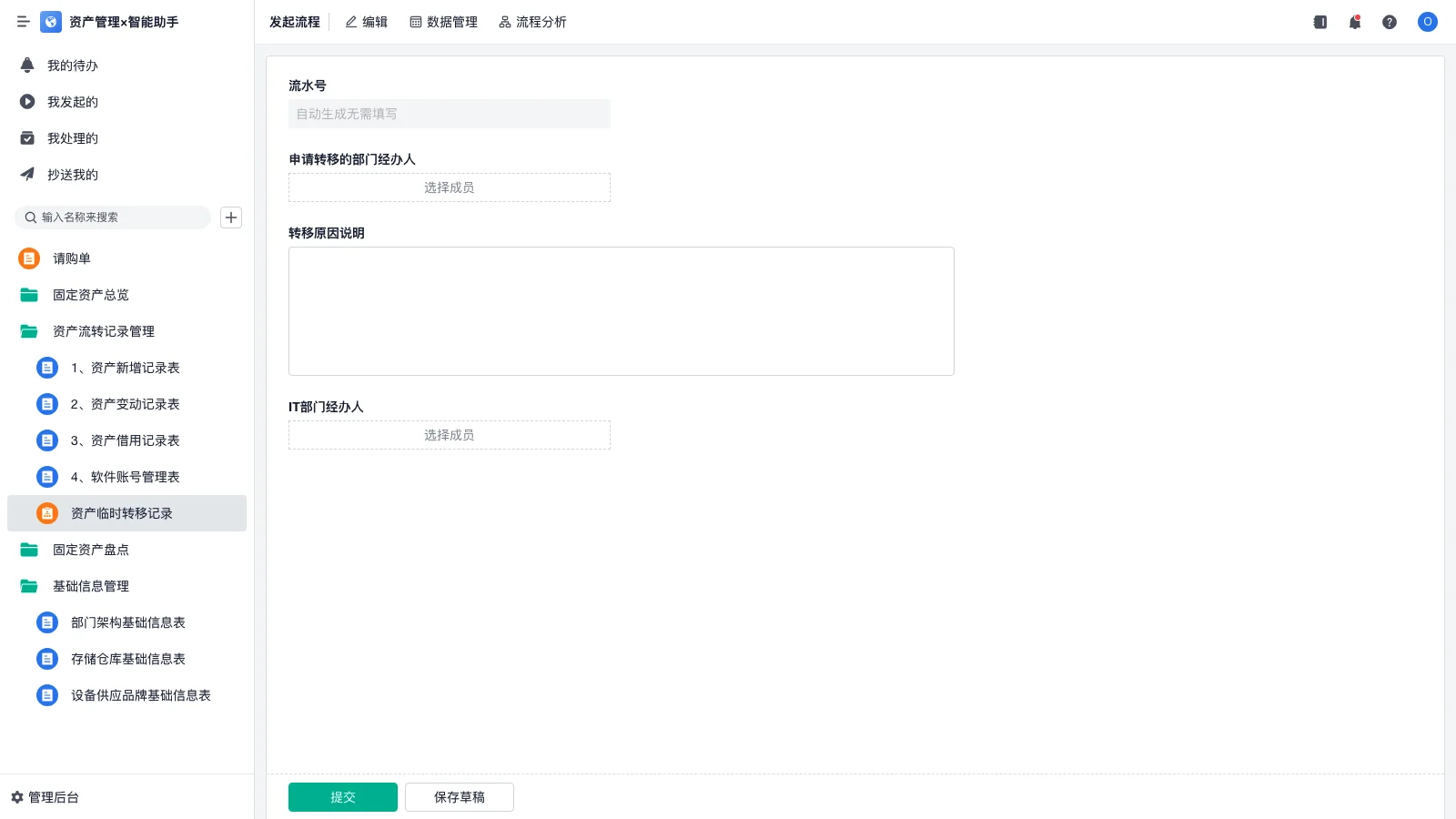Go to 我发起的

pos(126,102)
